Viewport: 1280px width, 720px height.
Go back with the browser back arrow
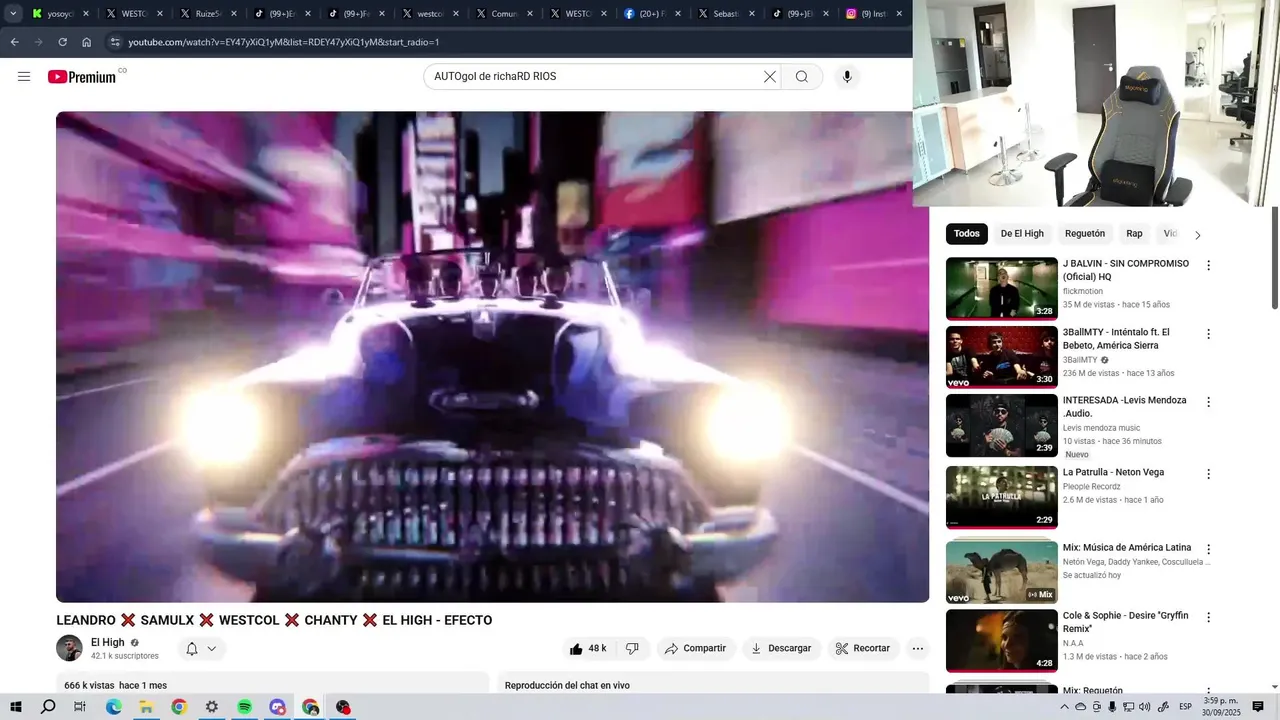point(15,42)
